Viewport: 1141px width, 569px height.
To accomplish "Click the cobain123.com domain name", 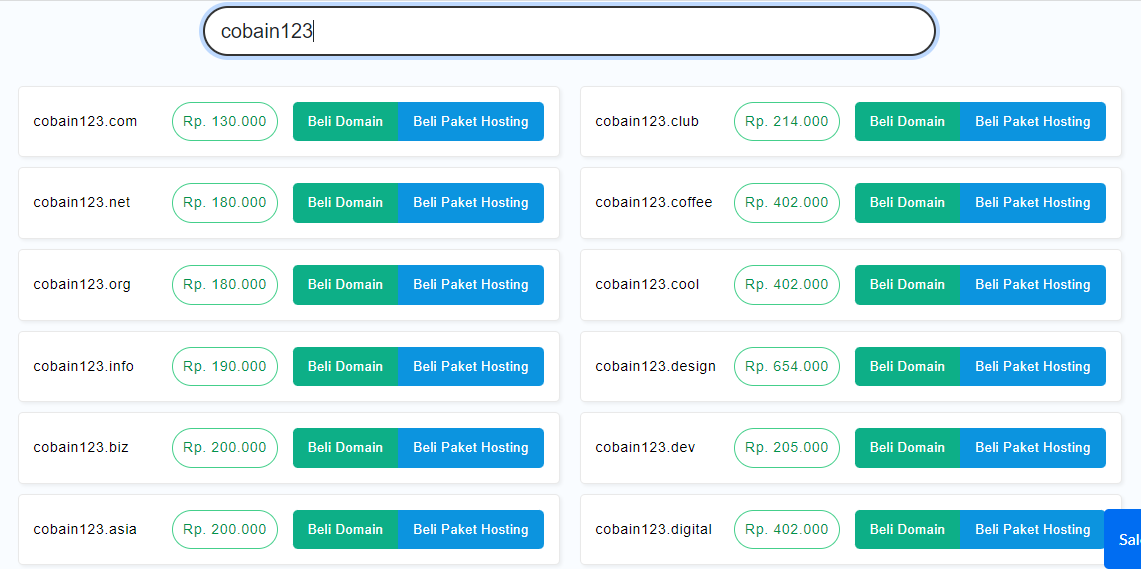I will point(85,122).
